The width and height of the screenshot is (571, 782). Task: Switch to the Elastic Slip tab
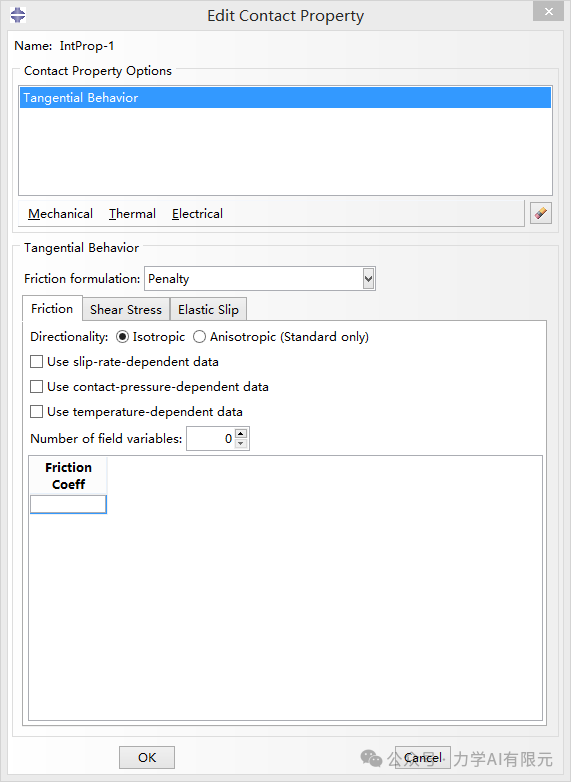(x=208, y=309)
